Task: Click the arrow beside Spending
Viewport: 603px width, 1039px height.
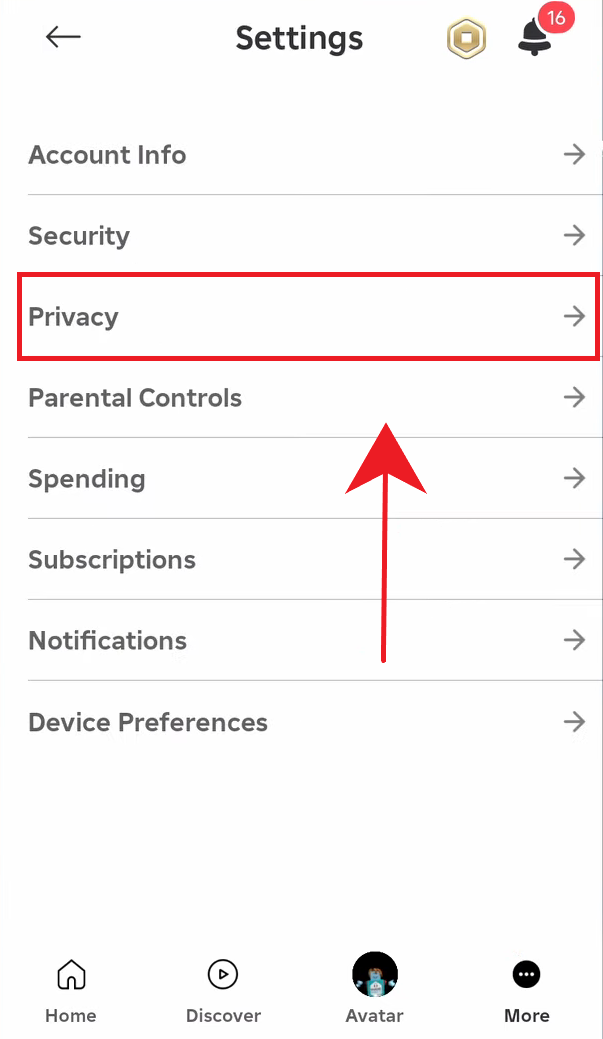Action: point(574,479)
